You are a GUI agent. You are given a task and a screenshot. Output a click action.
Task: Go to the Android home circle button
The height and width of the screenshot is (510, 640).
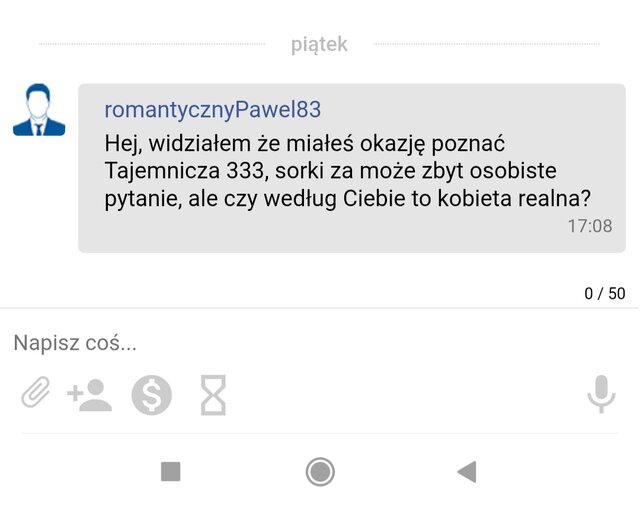pos(320,472)
